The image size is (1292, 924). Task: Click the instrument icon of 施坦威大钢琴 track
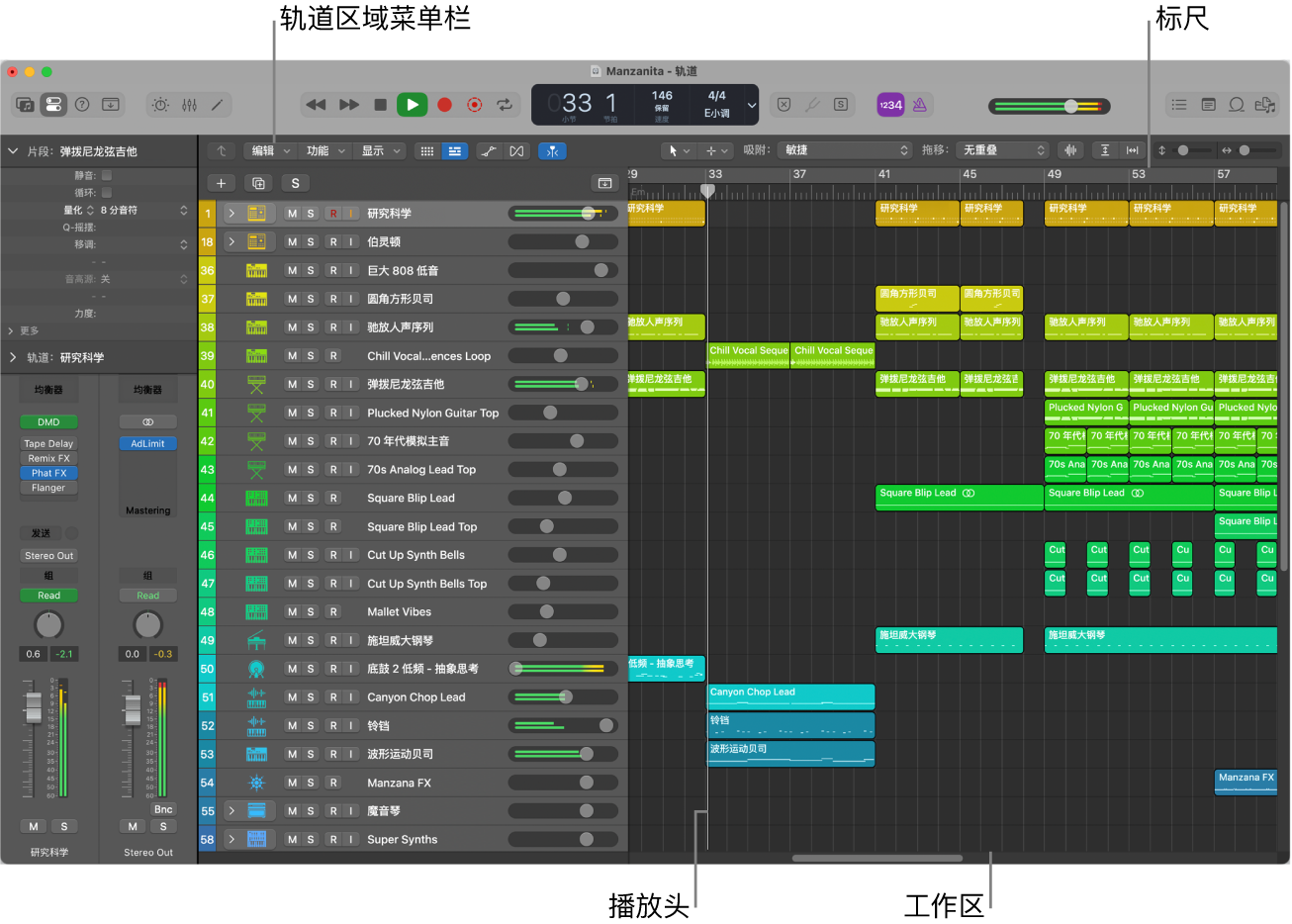pos(256,640)
